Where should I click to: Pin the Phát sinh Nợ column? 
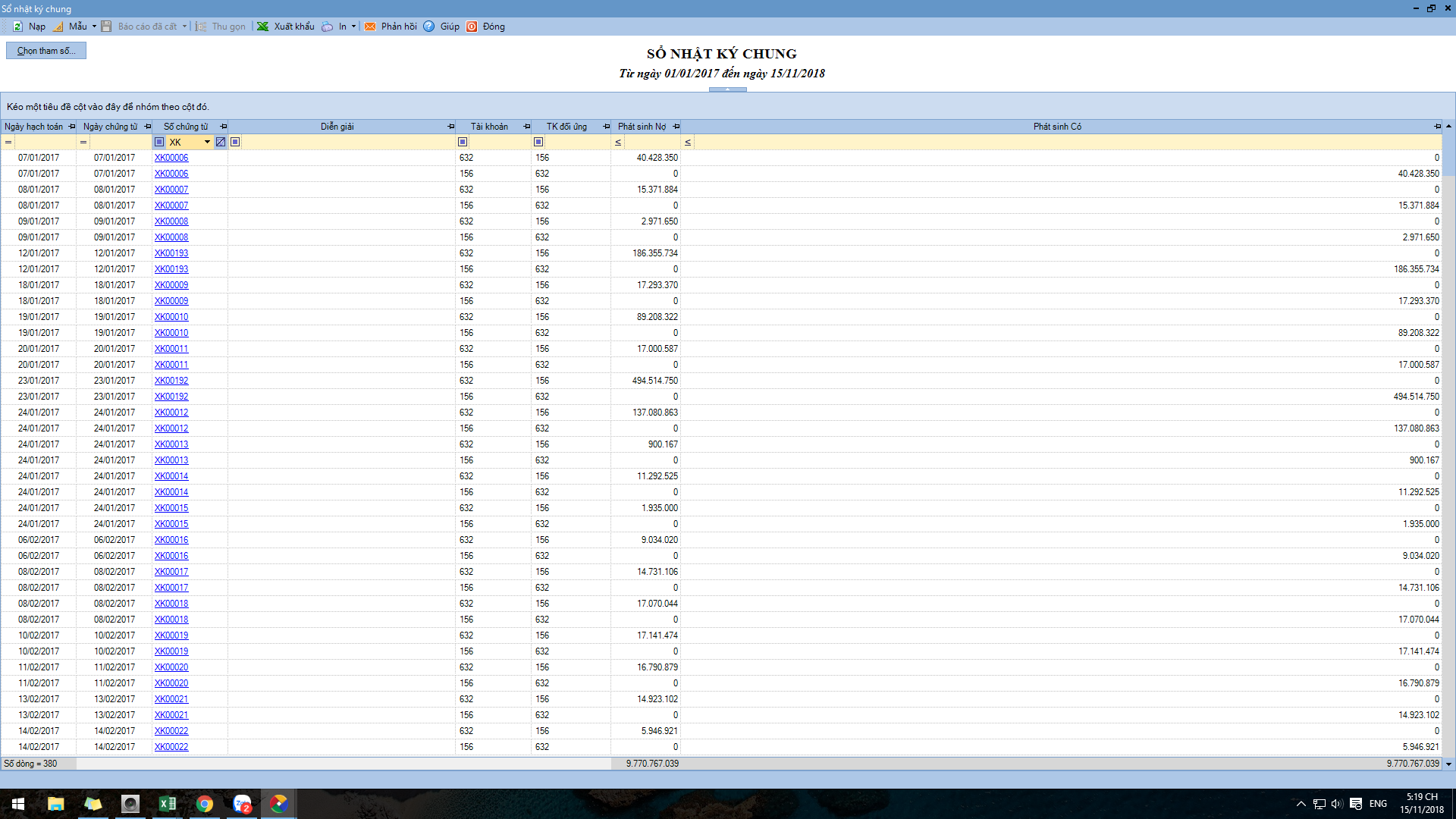tap(676, 127)
